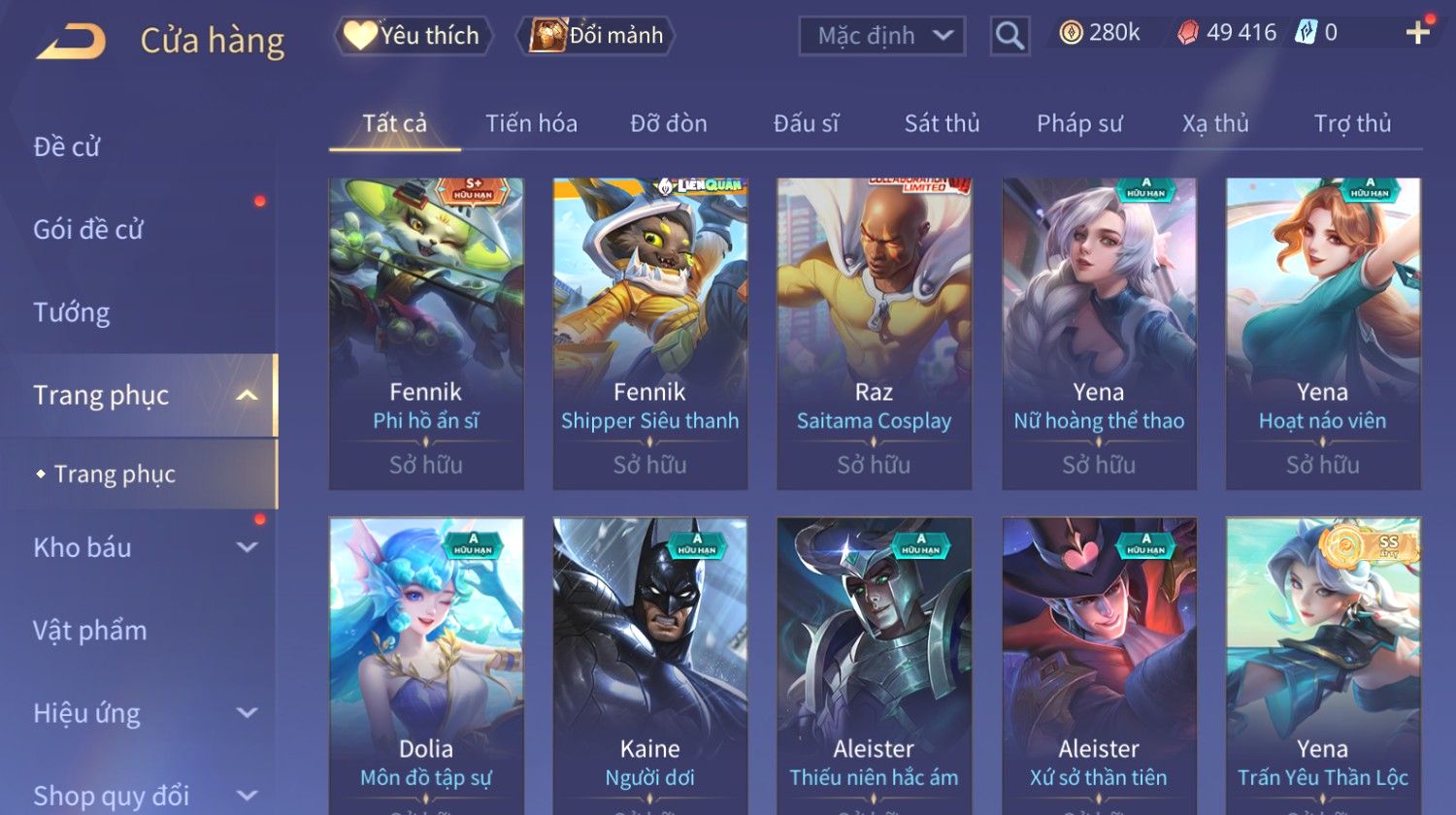The width and height of the screenshot is (1456, 815).
Task: Open the Mặc định sort dropdown
Action: click(882, 37)
